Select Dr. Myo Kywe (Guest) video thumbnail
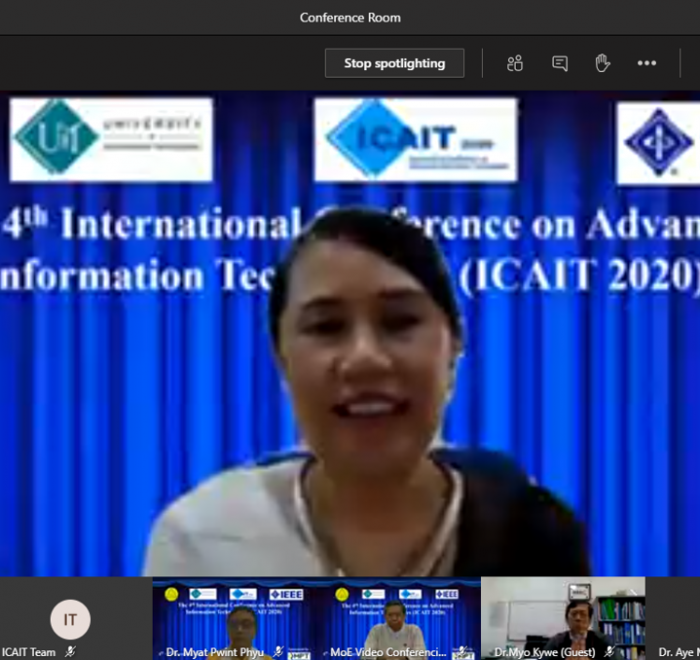 tap(562, 612)
